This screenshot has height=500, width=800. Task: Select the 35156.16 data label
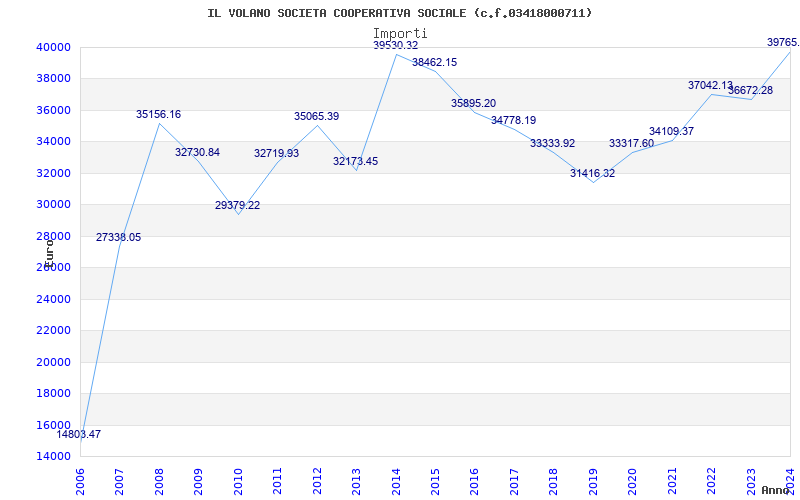pos(158,114)
